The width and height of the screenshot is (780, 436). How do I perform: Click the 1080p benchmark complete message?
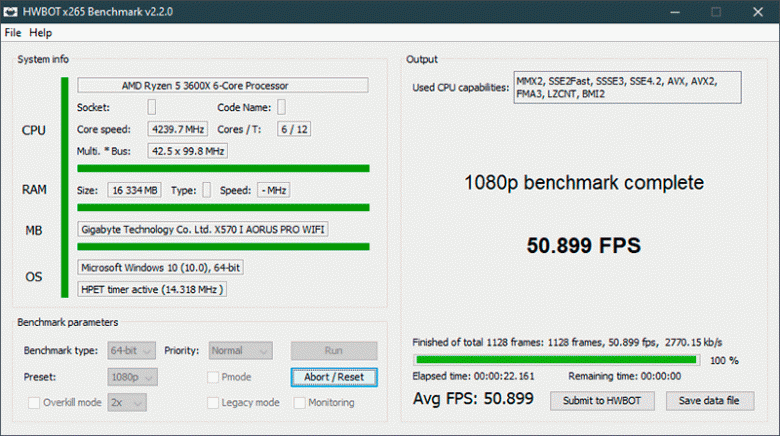click(x=584, y=183)
